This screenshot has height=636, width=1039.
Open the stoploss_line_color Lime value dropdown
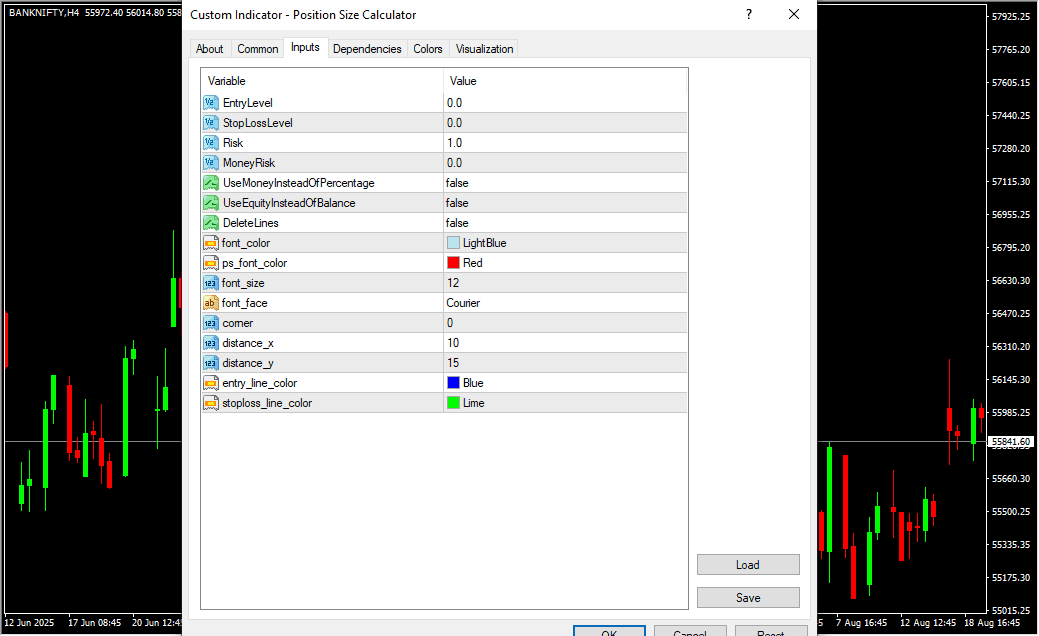tap(565, 403)
